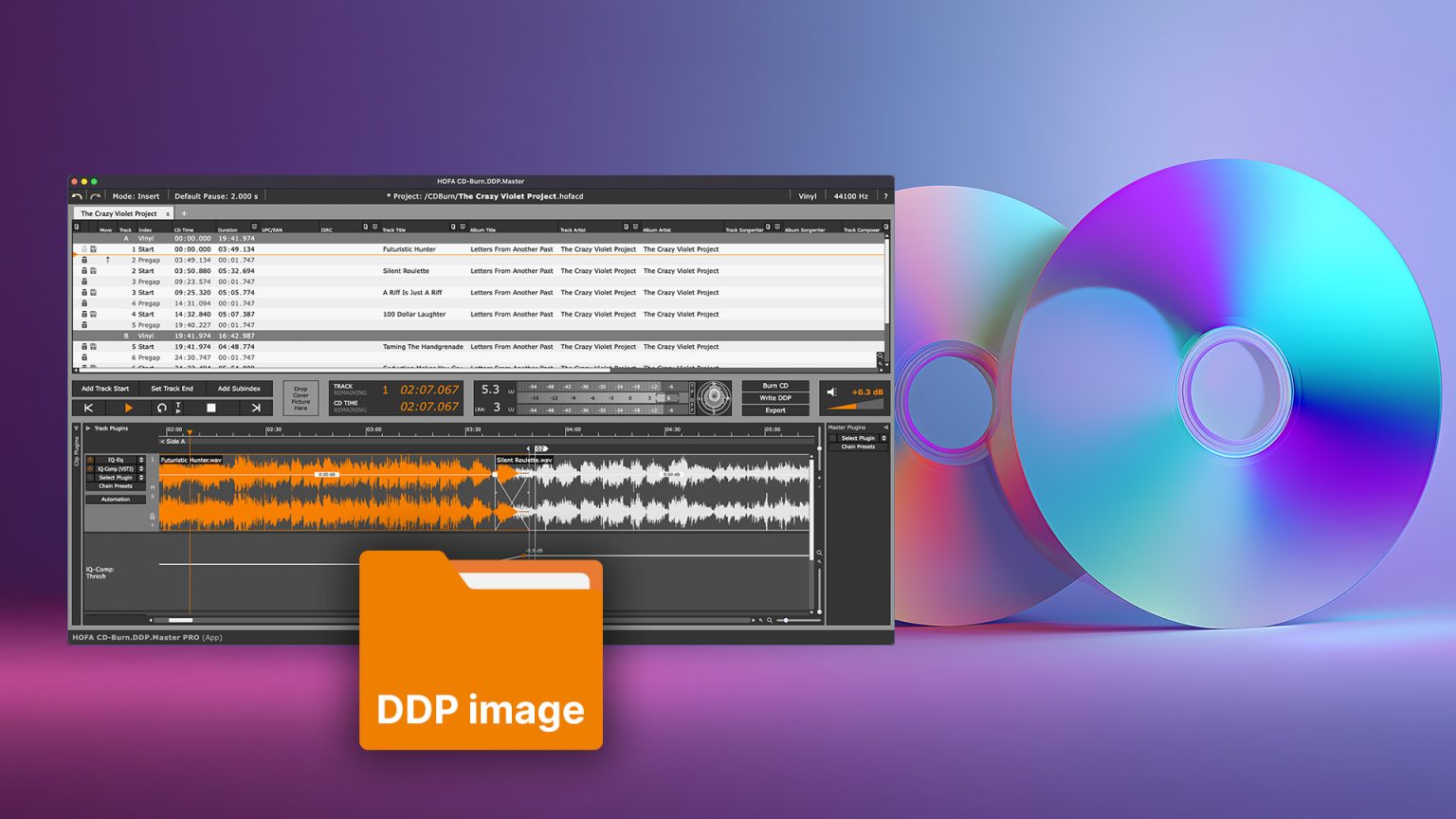
Task: Open the stereo goniometer display
Action: tap(714, 397)
